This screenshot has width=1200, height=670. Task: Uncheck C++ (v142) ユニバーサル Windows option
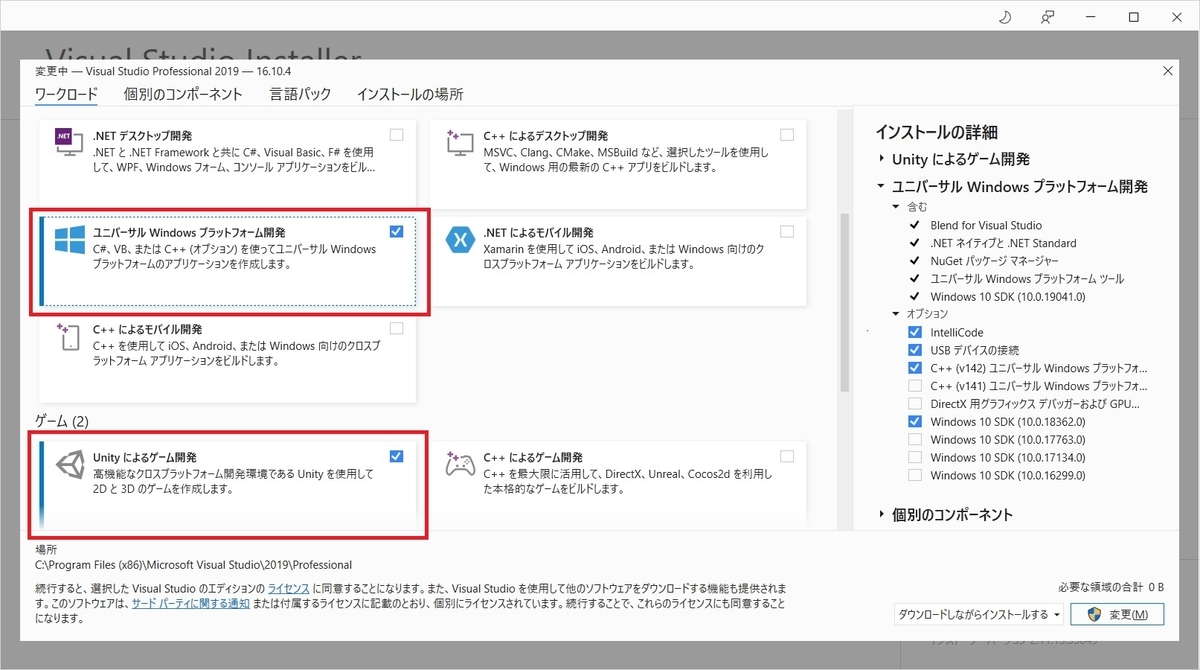pyautogui.click(x=915, y=368)
